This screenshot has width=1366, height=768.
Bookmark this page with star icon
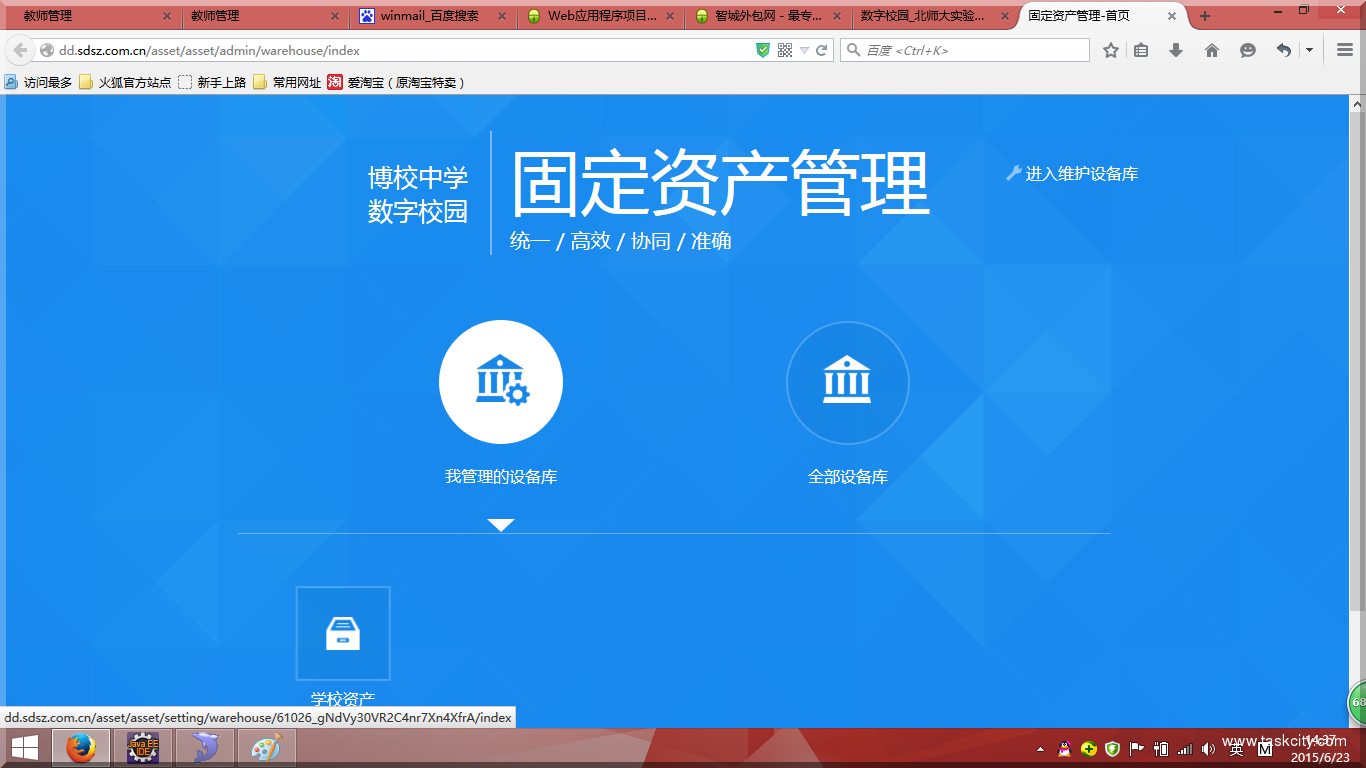coord(1110,50)
